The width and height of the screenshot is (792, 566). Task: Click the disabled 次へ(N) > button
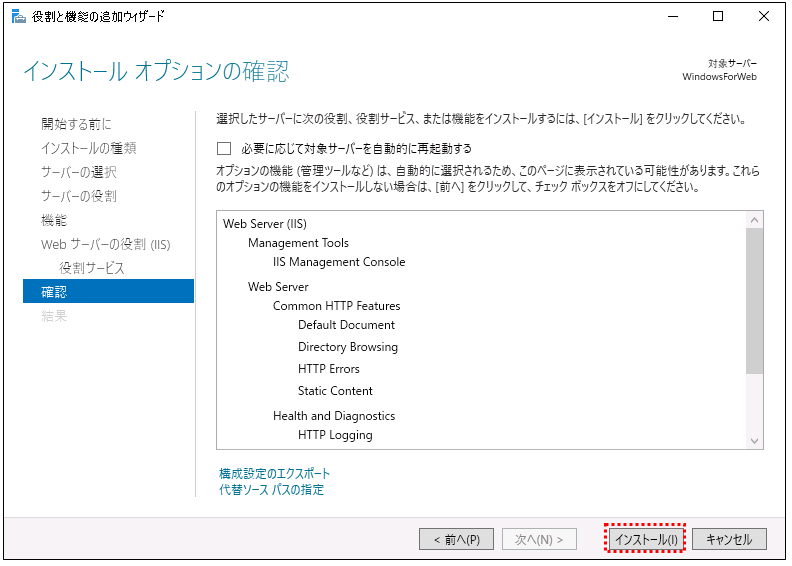pos(539,539)
